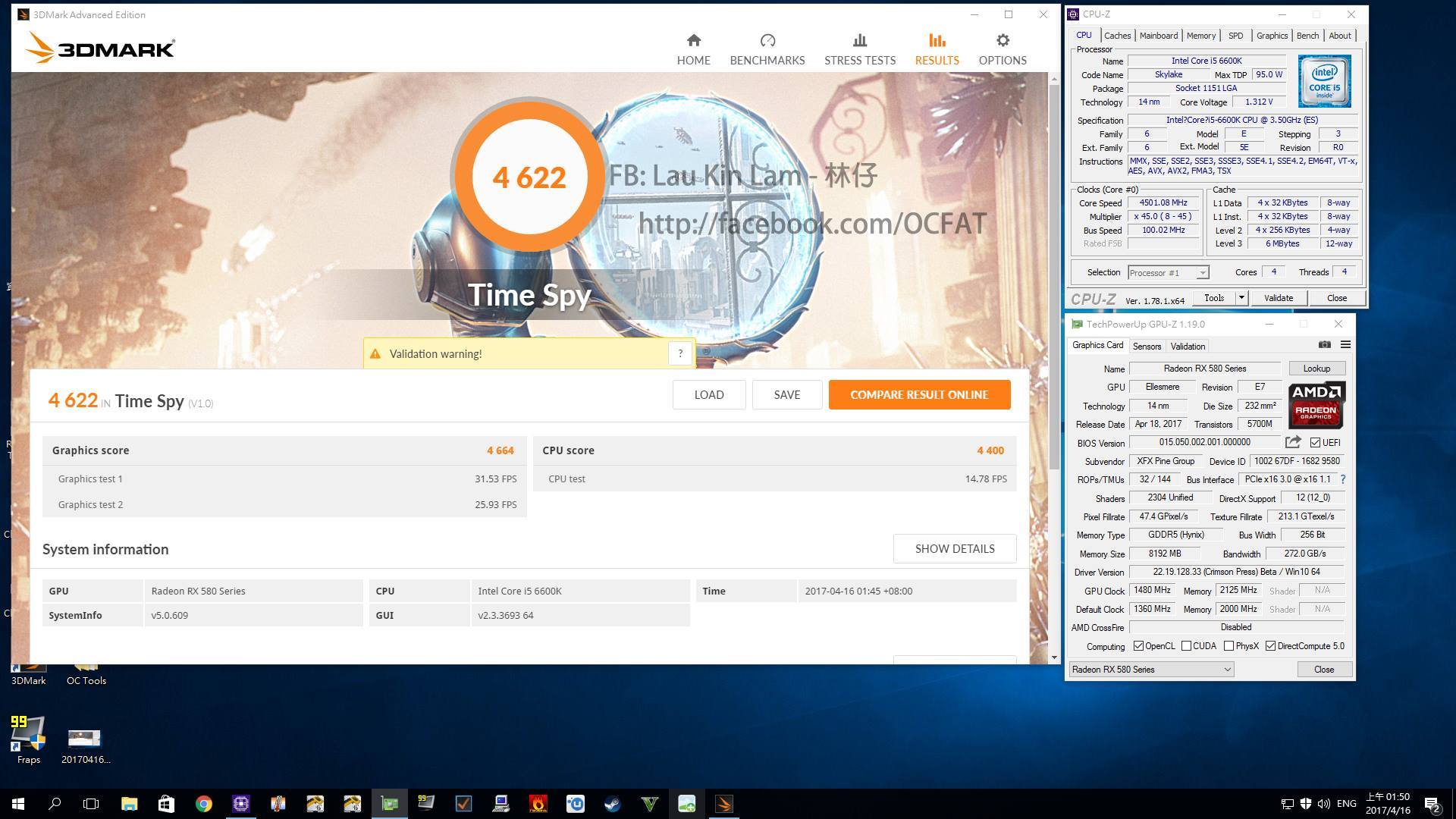The image size is (1456, 819).
Task: Open action center notifications icon
Action: (x=1432, y=804)
